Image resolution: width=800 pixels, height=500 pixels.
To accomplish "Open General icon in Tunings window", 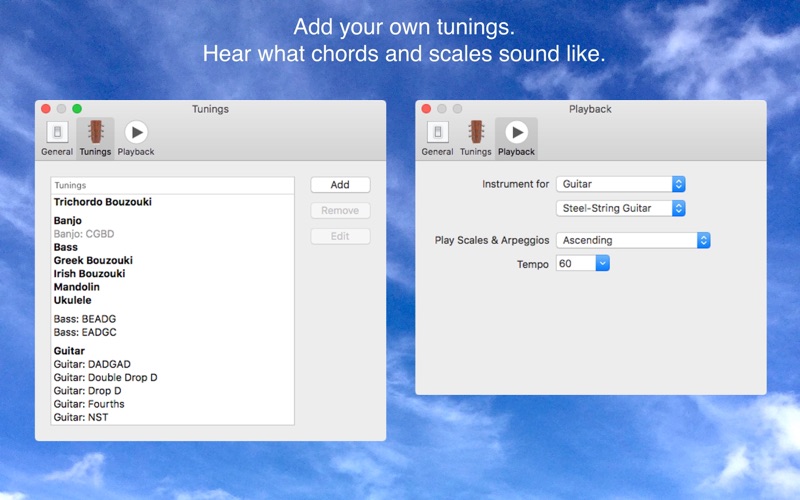I will pos(57,132).
